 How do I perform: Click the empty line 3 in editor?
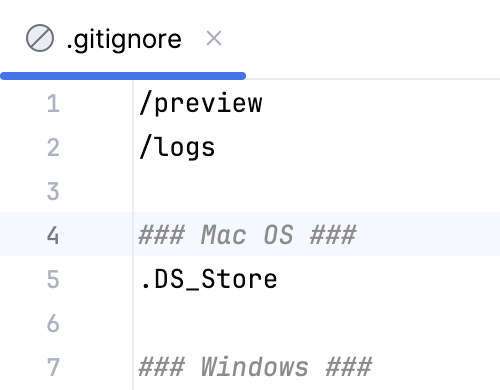(317, 191)
